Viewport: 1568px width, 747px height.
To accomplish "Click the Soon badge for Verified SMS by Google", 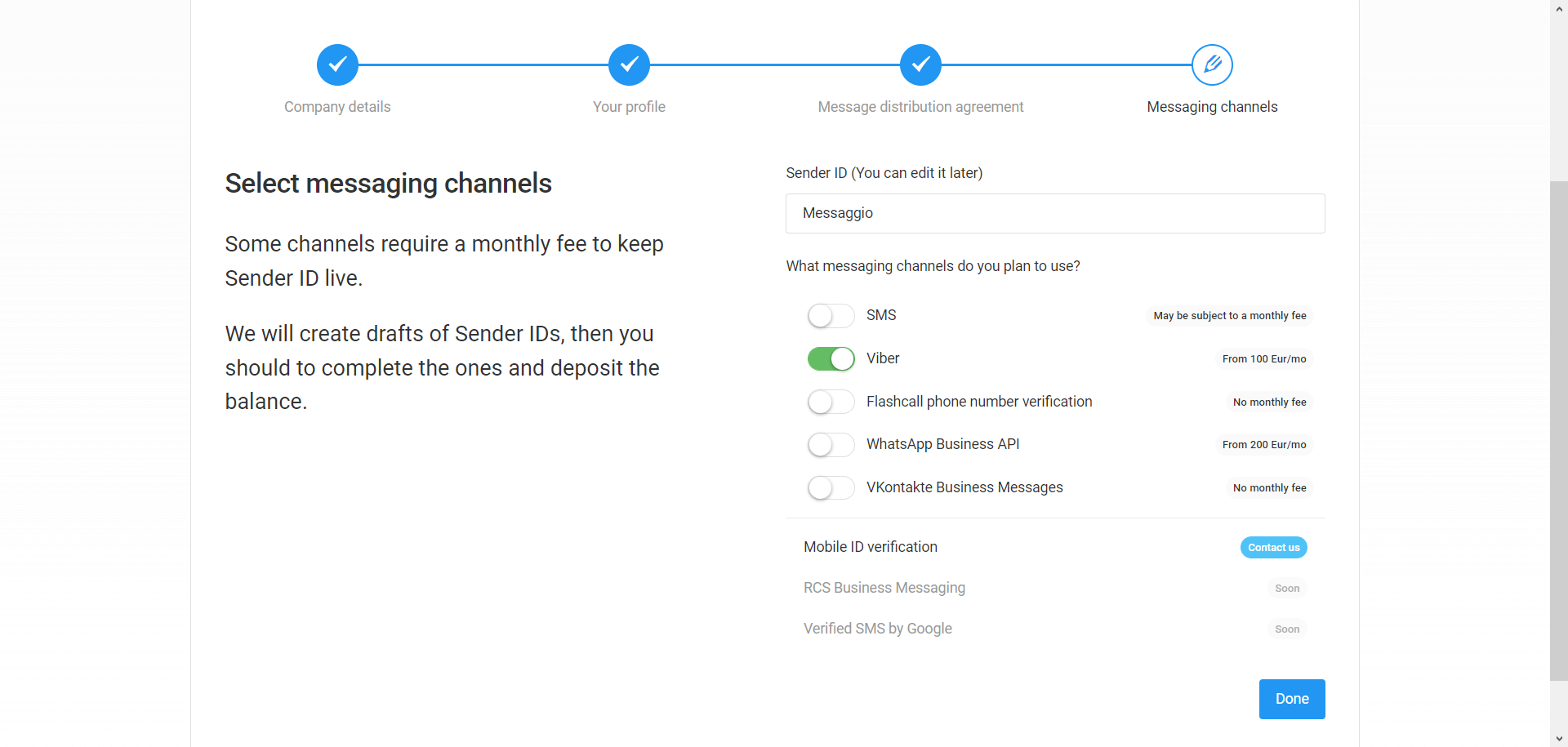I will point(1287,629).
